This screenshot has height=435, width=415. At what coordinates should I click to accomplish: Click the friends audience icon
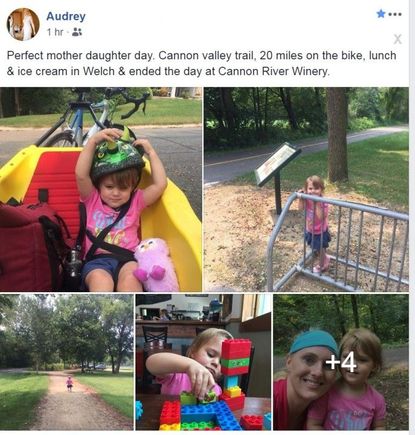pos(77,32)
